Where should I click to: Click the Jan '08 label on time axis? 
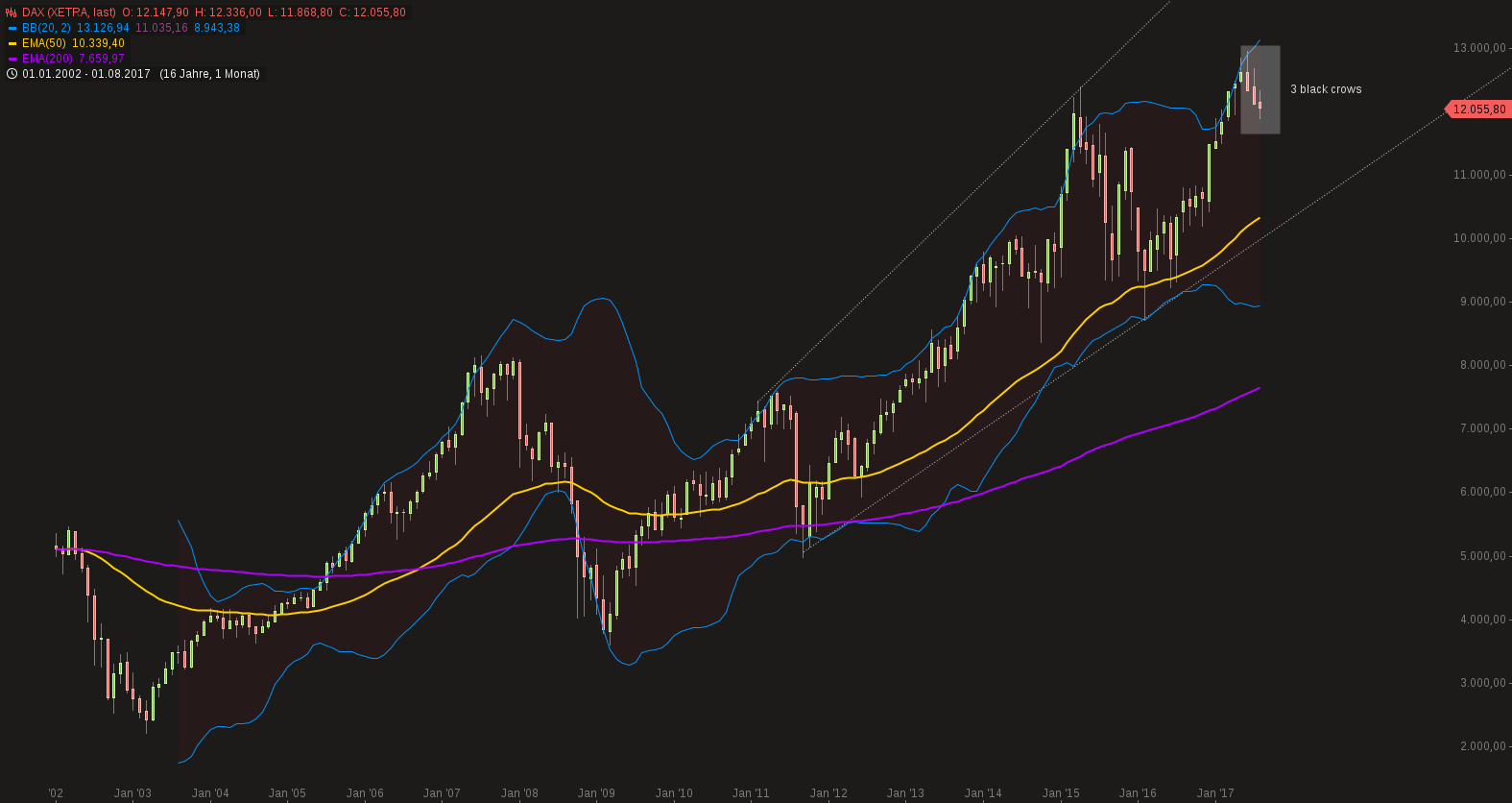pyautogui.click(x=519, y=793)
